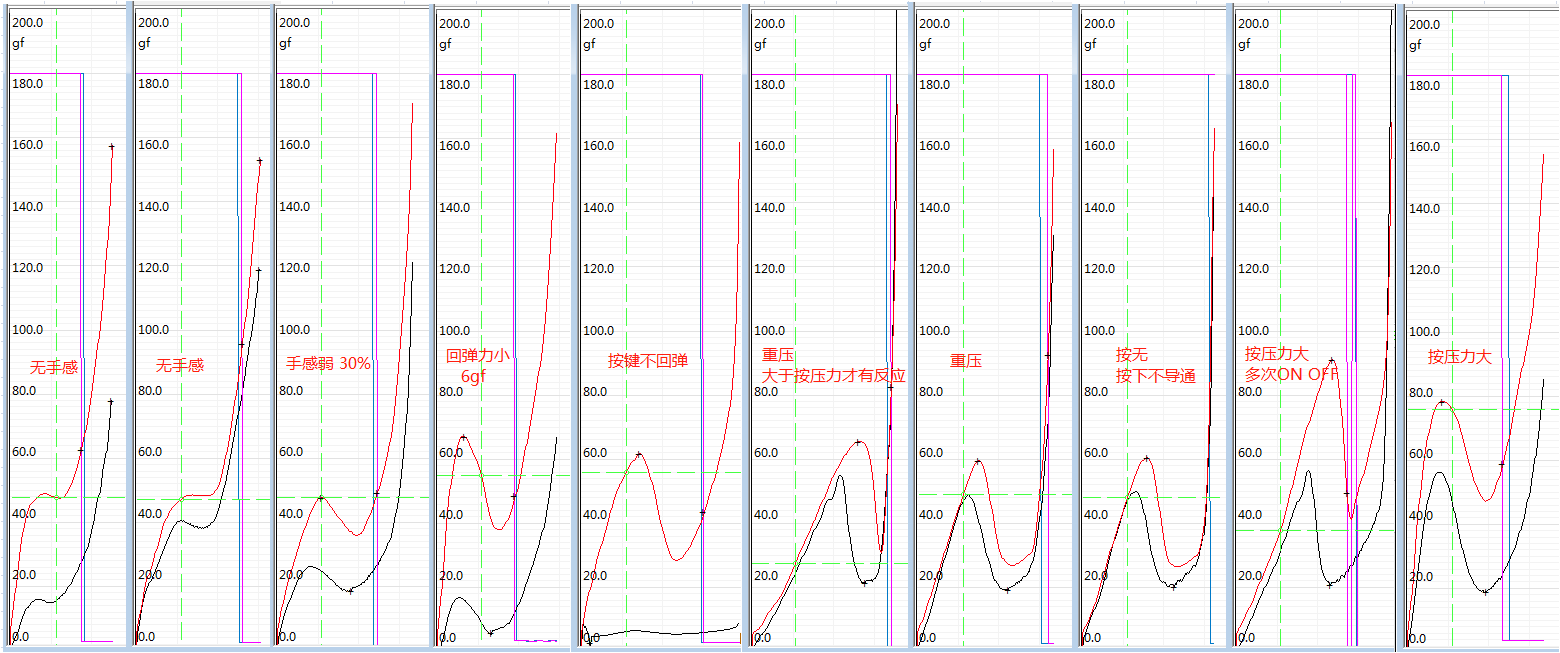This screenshot has height=653, width=1560.
Task: Select the "手感弱 30%" annotation text
Action: pyautogui.click(x=328, y=363)
